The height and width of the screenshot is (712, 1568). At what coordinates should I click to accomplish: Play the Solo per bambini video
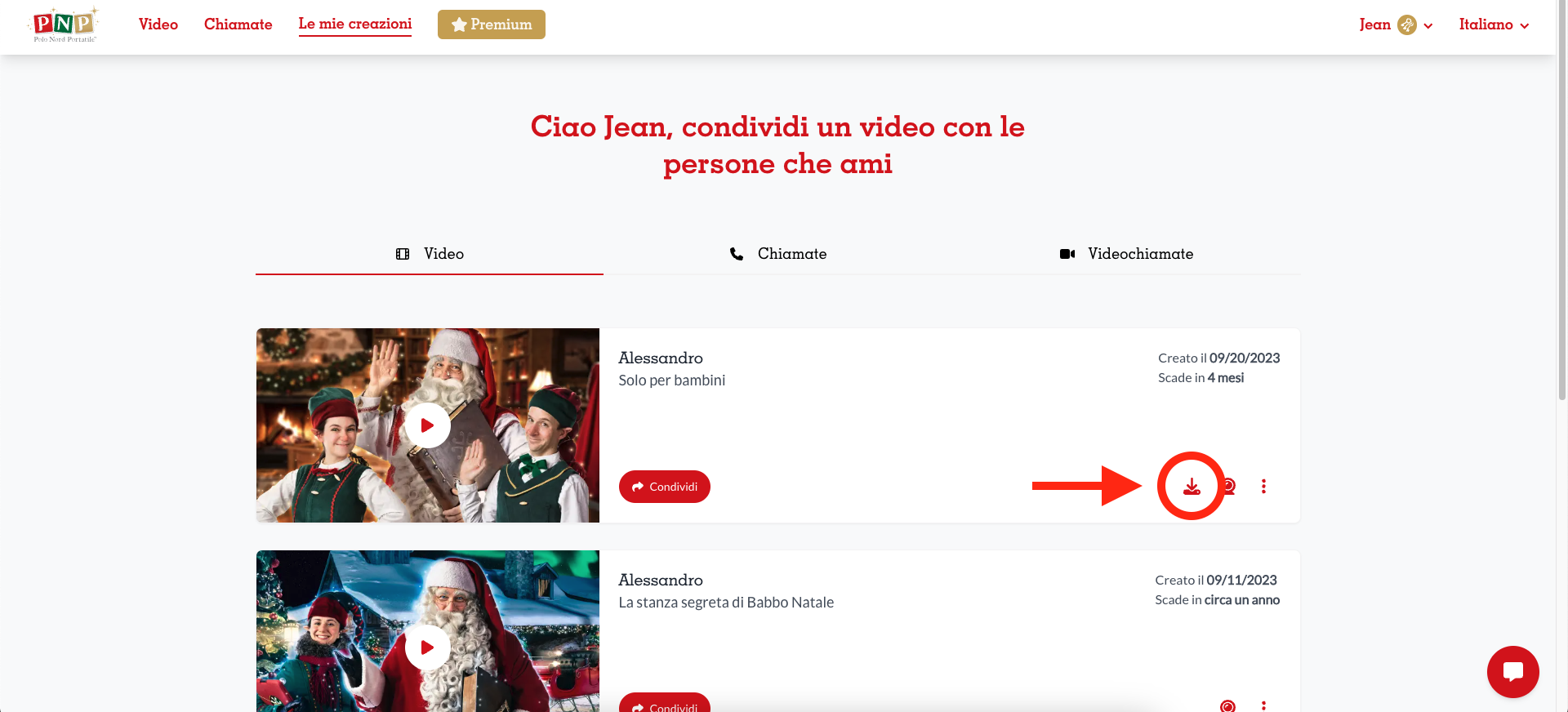pyautogui.click(x=427, y=425)
